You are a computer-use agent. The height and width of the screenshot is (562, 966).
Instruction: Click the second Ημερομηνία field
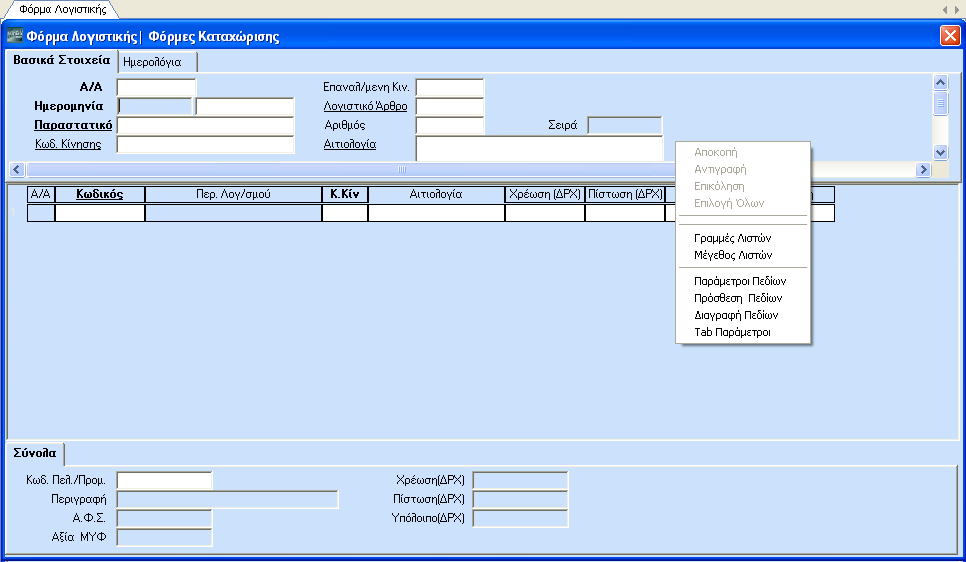click(x=245, y=107)
